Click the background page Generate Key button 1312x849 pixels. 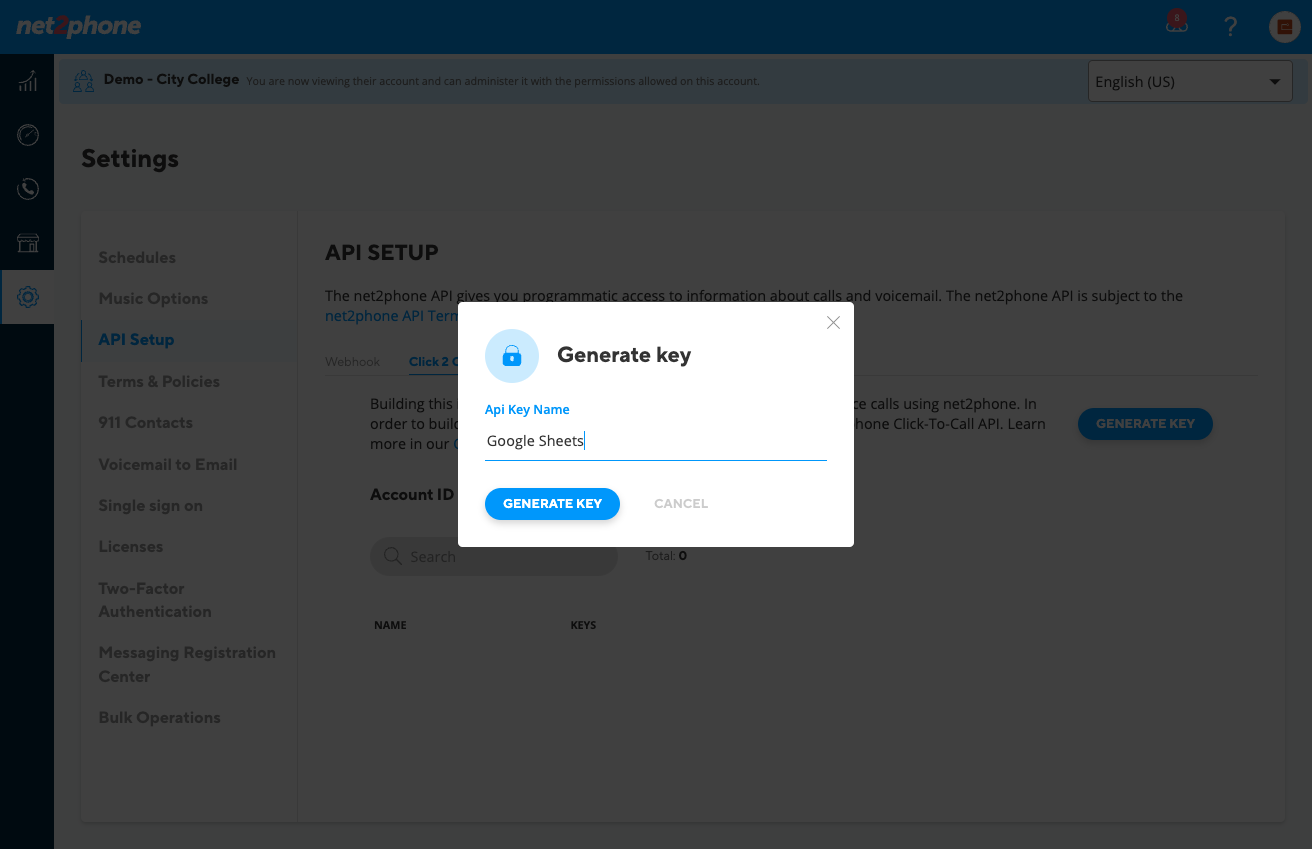[1145, 424]
